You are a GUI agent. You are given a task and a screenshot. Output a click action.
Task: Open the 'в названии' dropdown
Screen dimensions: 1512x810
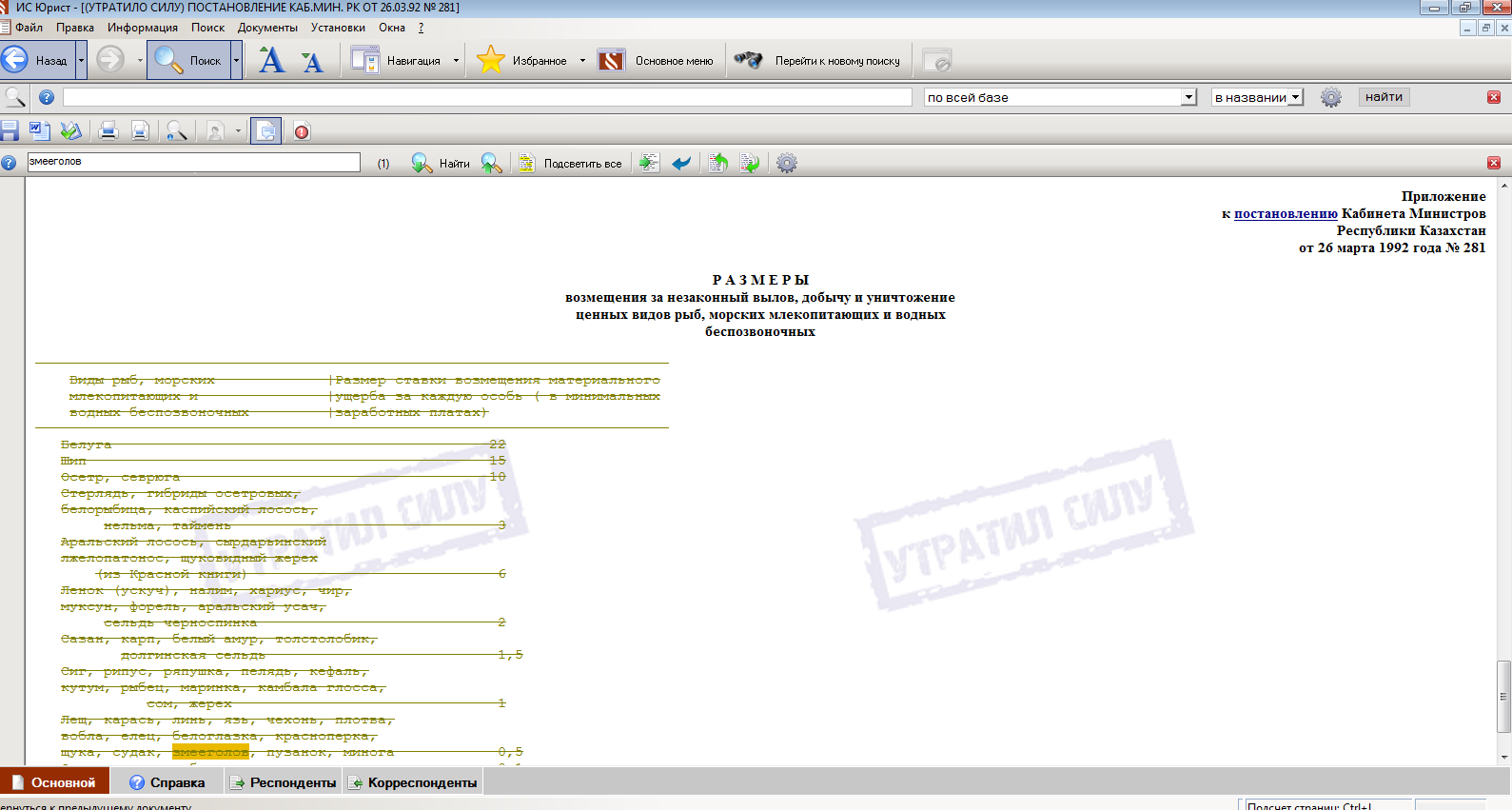click(x=1257, y=97)
